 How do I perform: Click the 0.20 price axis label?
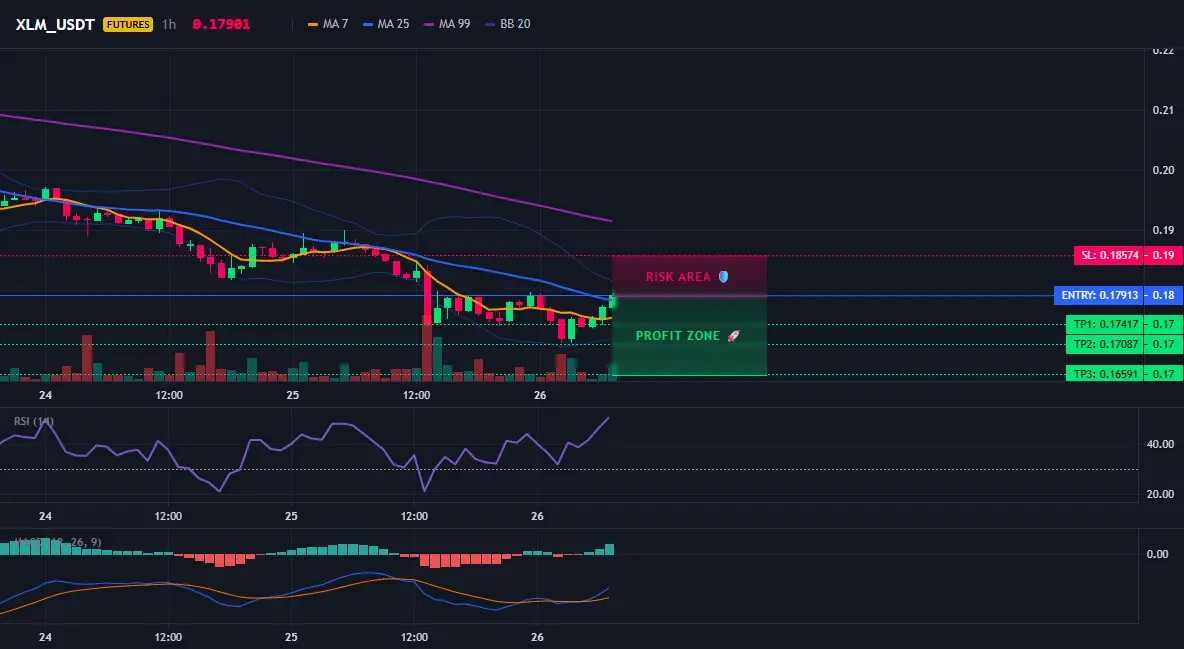tap(1164, 170)
